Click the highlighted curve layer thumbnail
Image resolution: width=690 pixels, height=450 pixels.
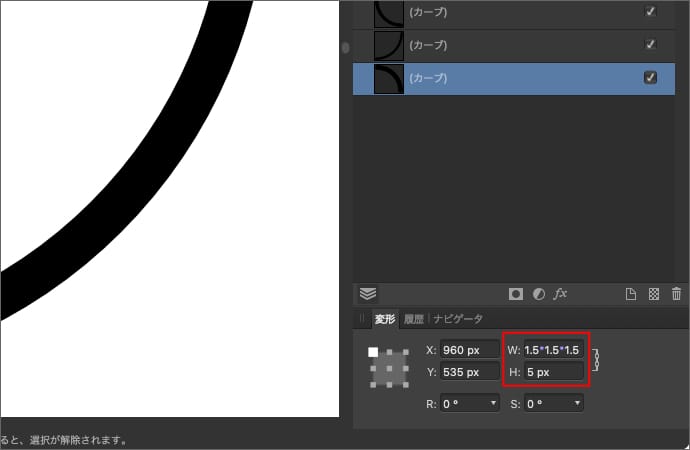387,78
